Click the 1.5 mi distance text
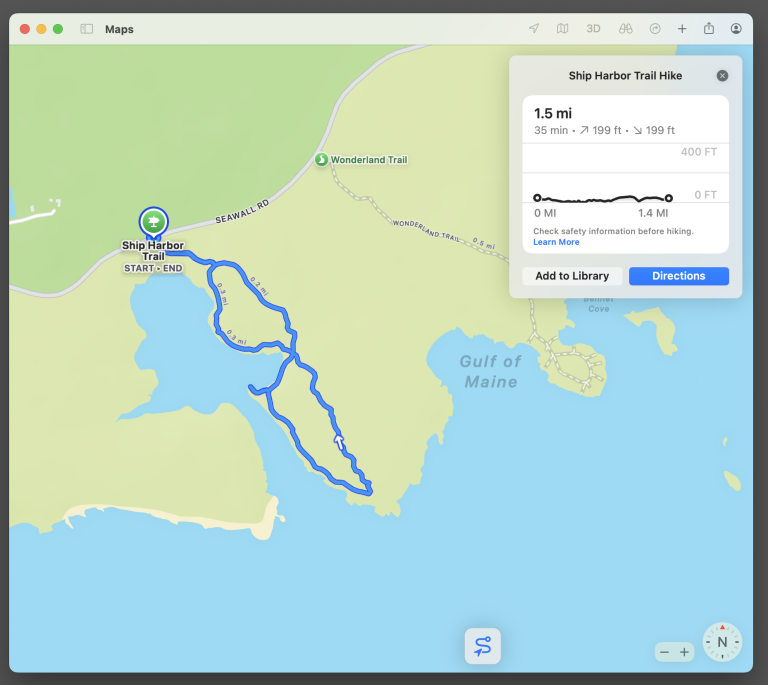768x685 pixels. coord(552,113)
